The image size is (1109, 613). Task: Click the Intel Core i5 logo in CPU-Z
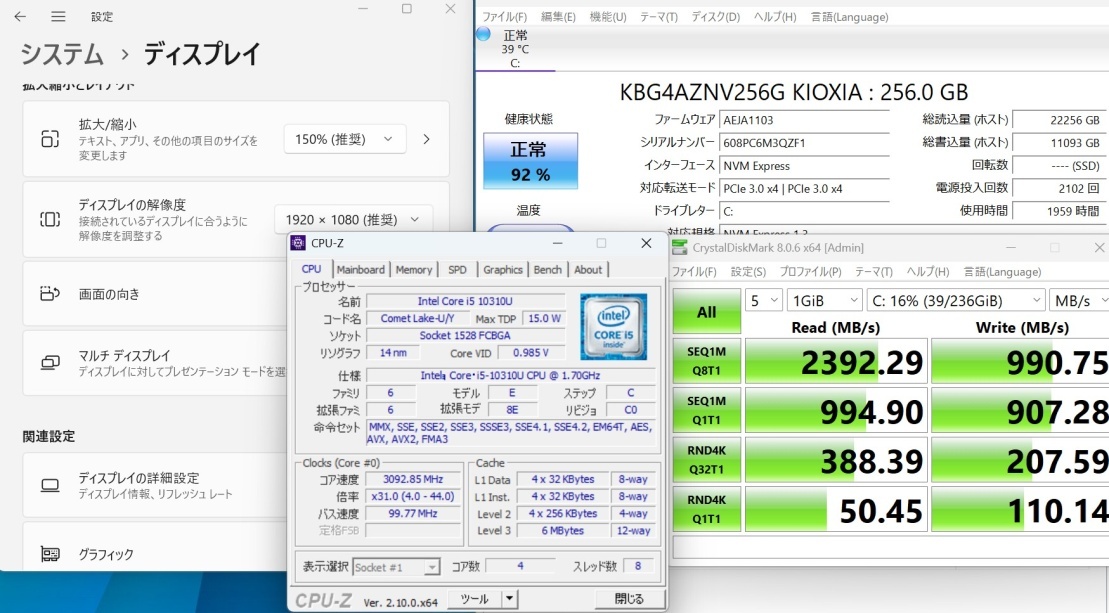613,327
